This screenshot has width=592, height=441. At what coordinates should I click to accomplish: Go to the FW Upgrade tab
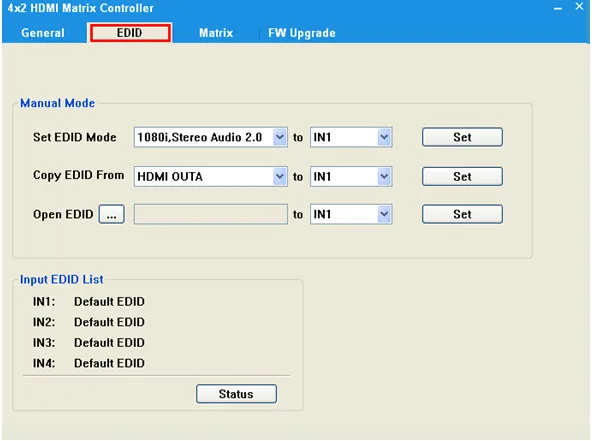[x=302, y=33]
